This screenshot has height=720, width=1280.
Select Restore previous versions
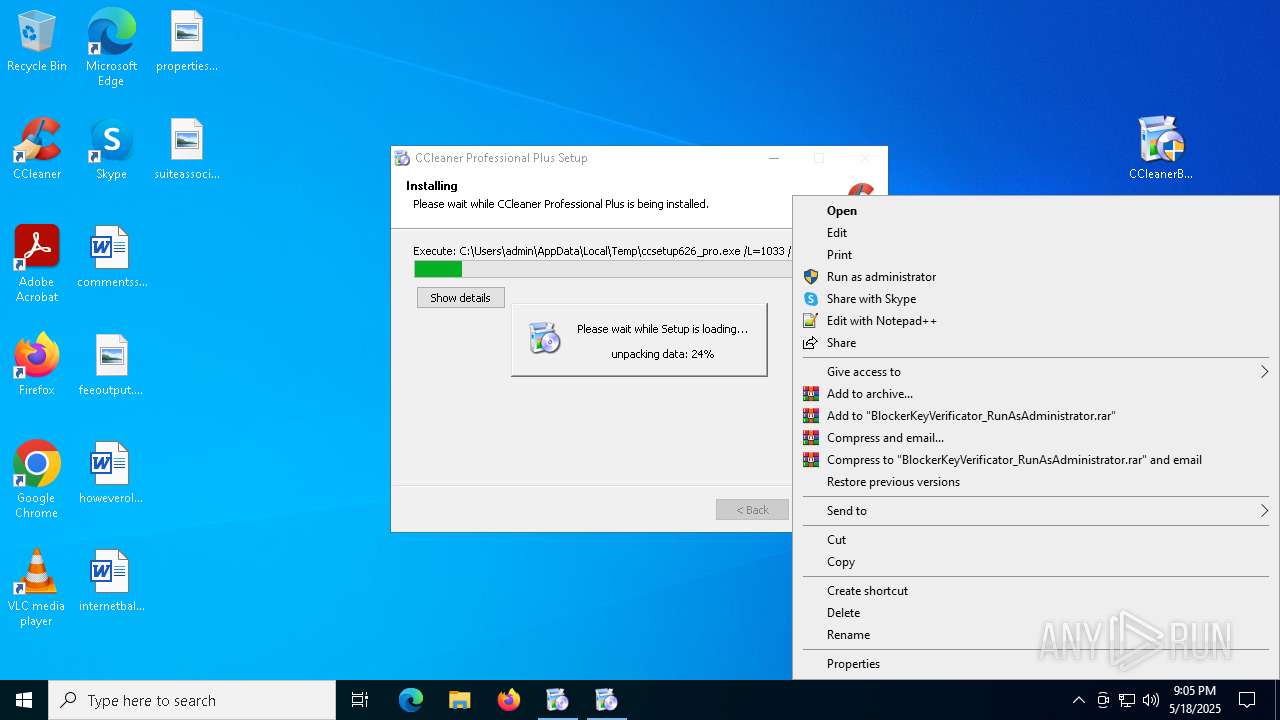click(1035, 482)
